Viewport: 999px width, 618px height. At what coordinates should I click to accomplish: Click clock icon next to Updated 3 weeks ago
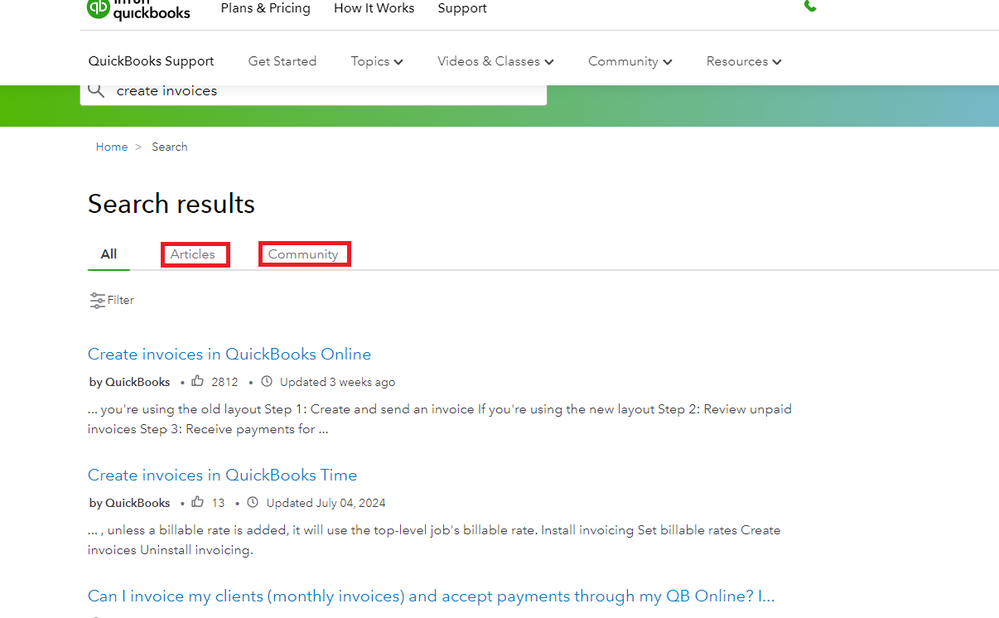pos(267,381)
